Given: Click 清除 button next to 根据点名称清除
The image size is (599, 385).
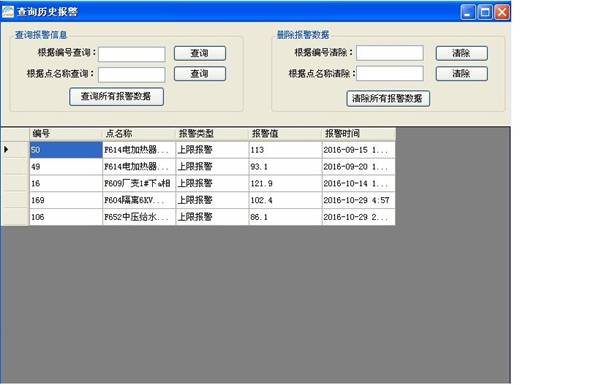Looking at the screenshot, I should coord(461,74).
